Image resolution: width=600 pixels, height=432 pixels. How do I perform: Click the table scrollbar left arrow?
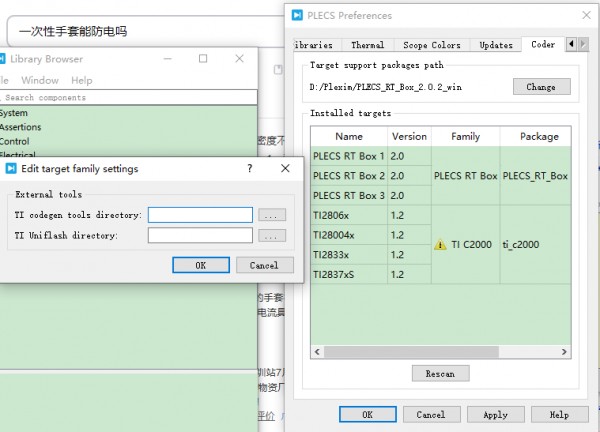(x=317, y=352)
